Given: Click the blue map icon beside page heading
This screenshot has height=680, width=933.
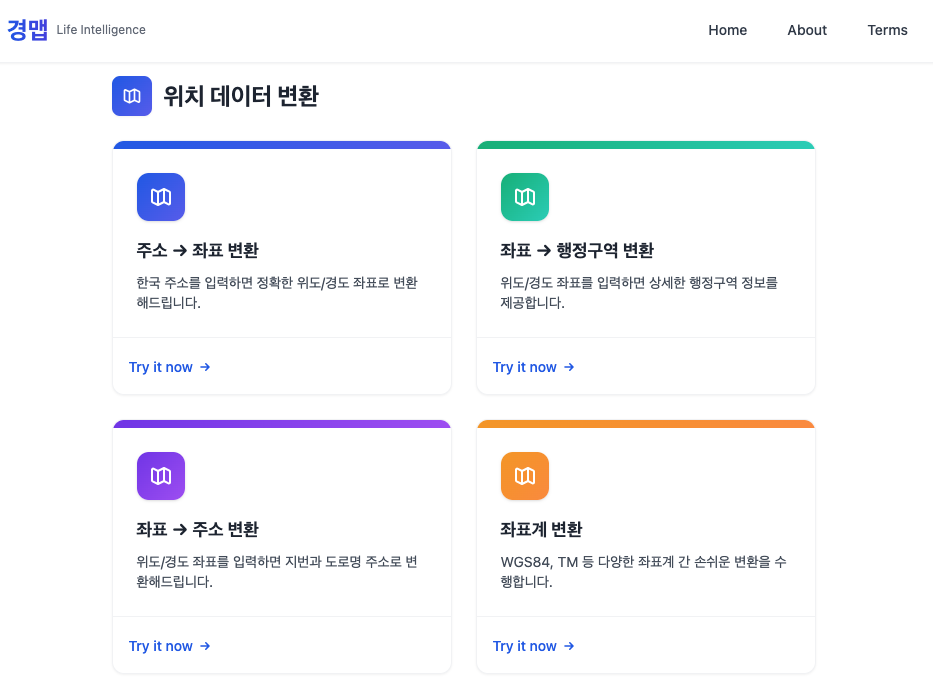Looking at the screenshot, I should pyautogui.click(x=132, y=96).
